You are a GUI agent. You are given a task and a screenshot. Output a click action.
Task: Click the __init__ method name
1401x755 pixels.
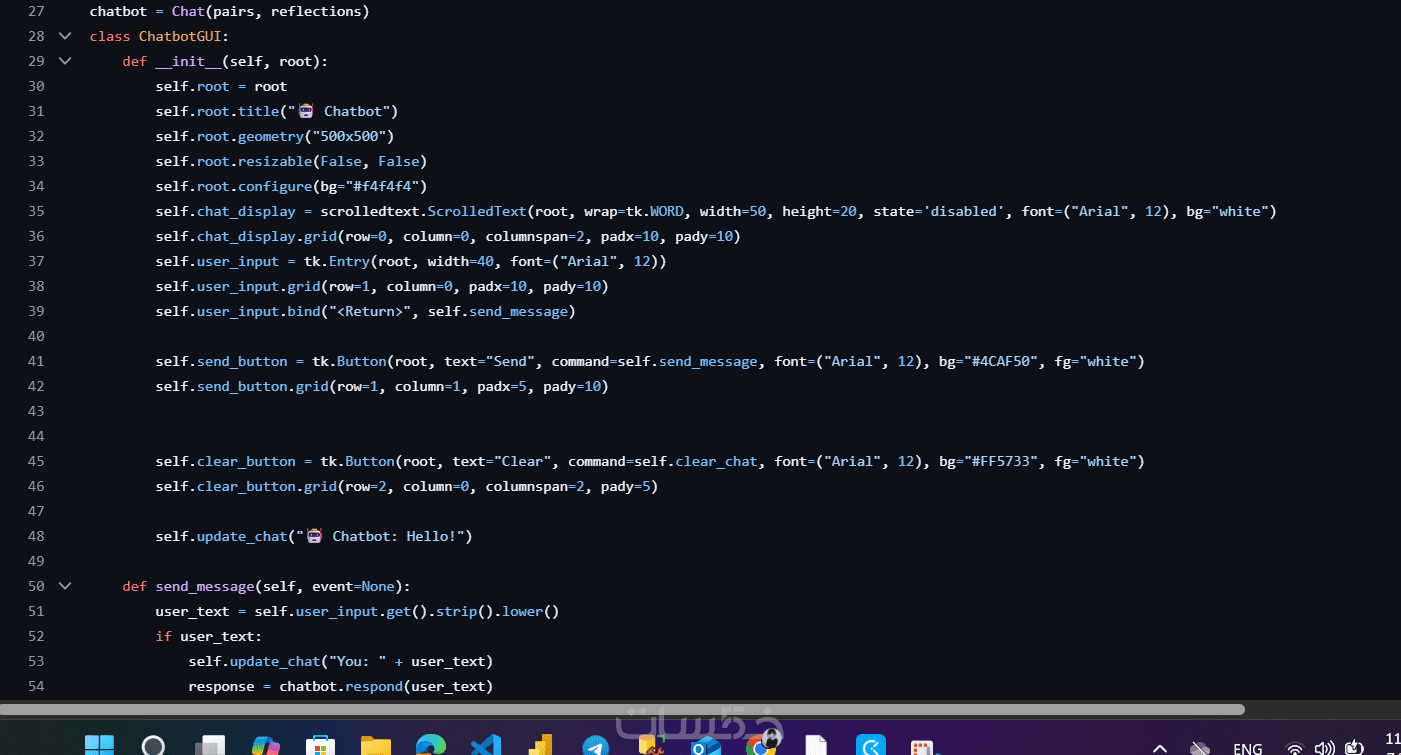tap(188, 61)
